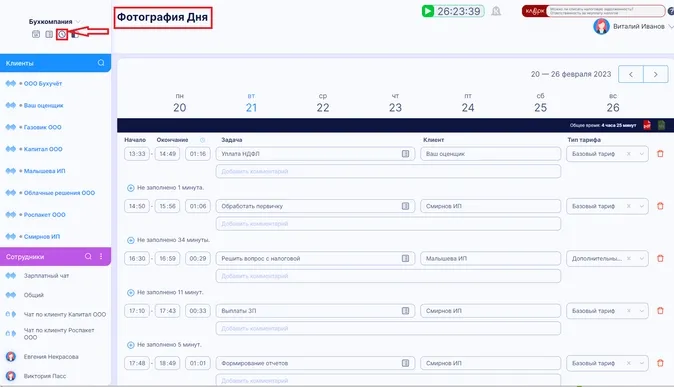This screenshot has width=674, height=387.
Task: Edit end time 15:56
Action: [x=168, y=206]
